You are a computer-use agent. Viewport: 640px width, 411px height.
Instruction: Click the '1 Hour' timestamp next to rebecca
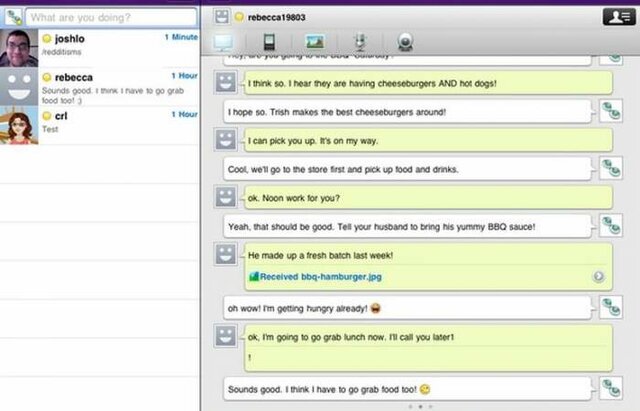184,76
